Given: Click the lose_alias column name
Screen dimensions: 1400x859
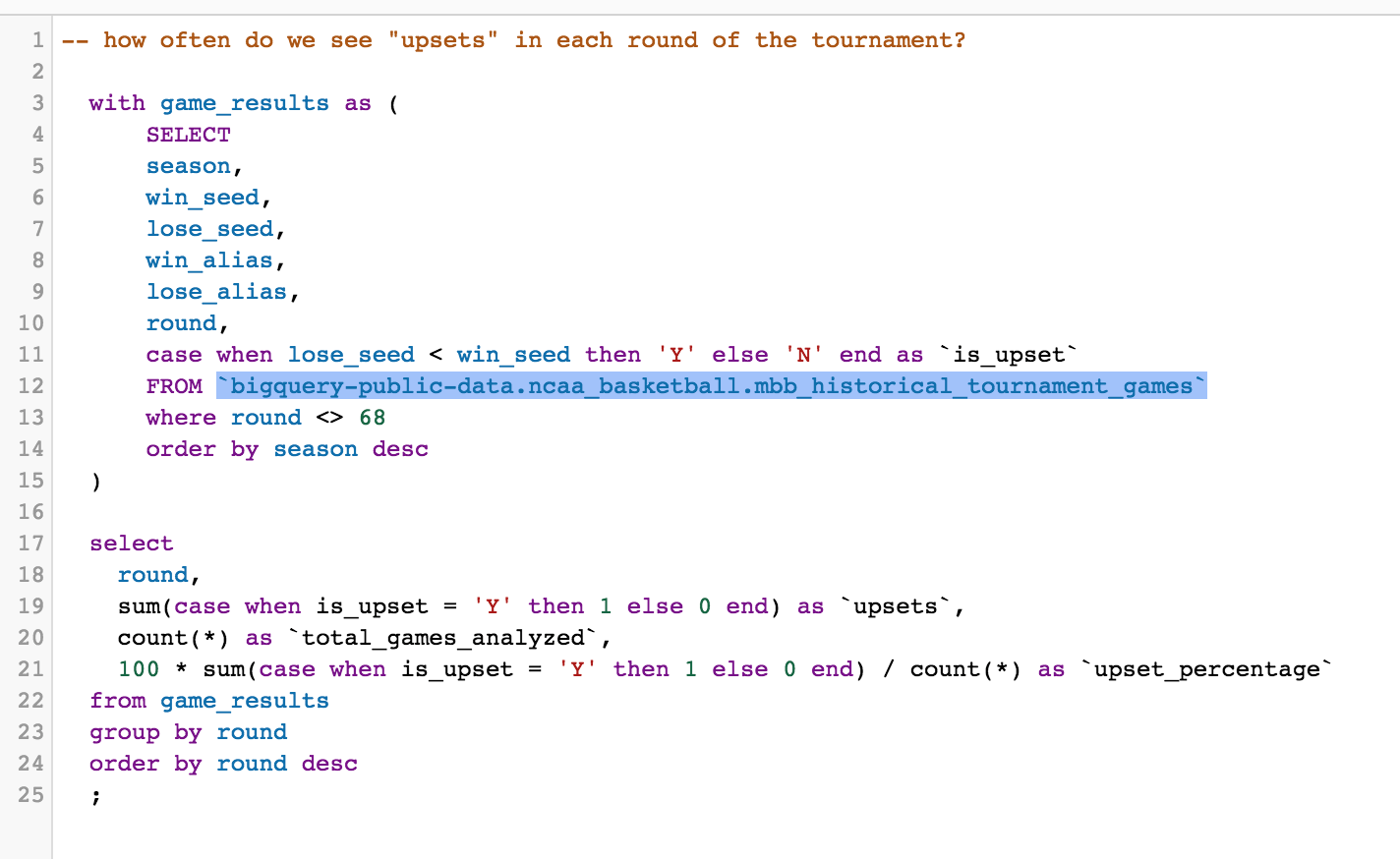Looking at the screenshot, I should [216, 292].
